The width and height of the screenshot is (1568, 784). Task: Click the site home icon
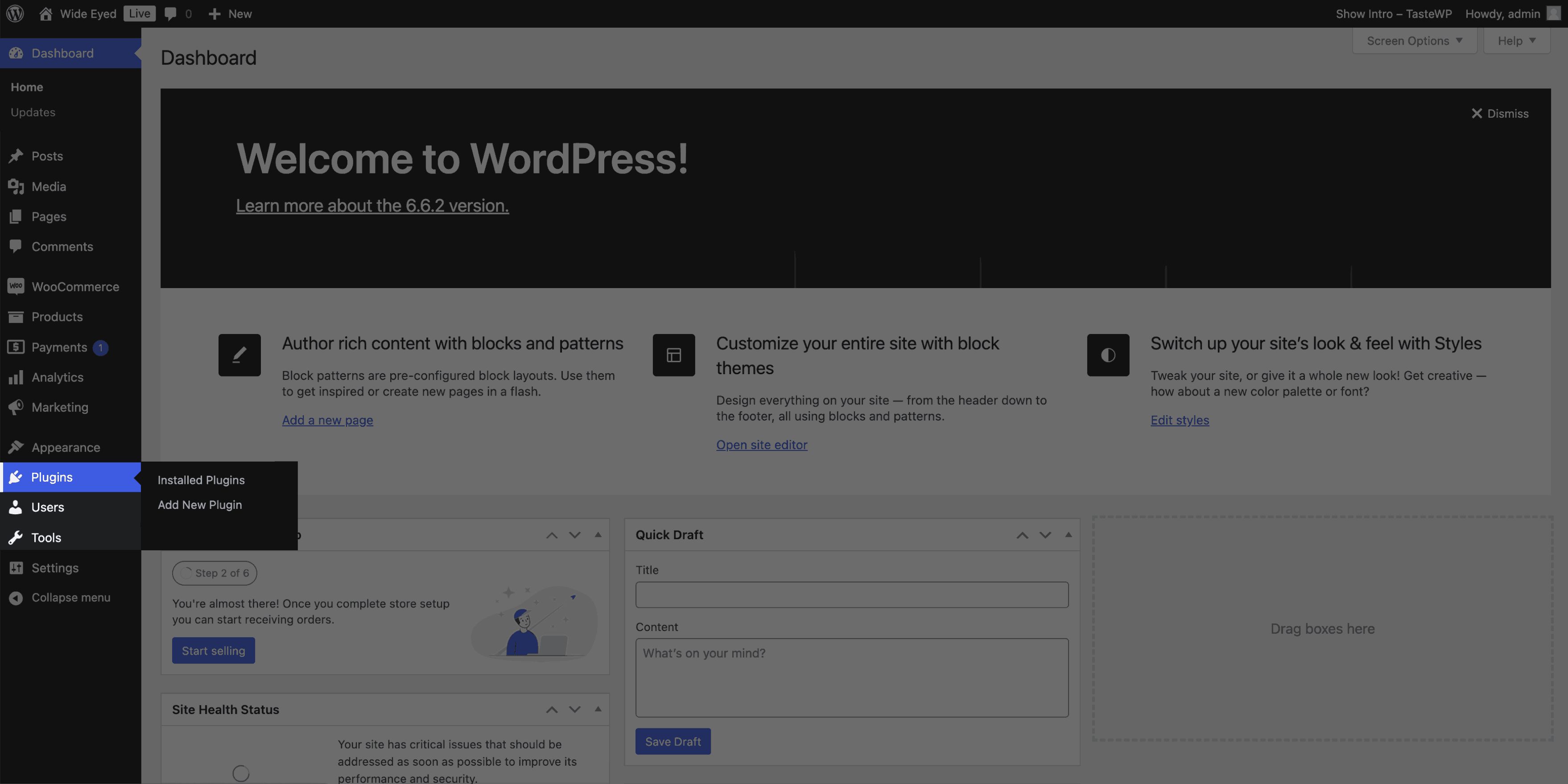[x=45, y=13]
